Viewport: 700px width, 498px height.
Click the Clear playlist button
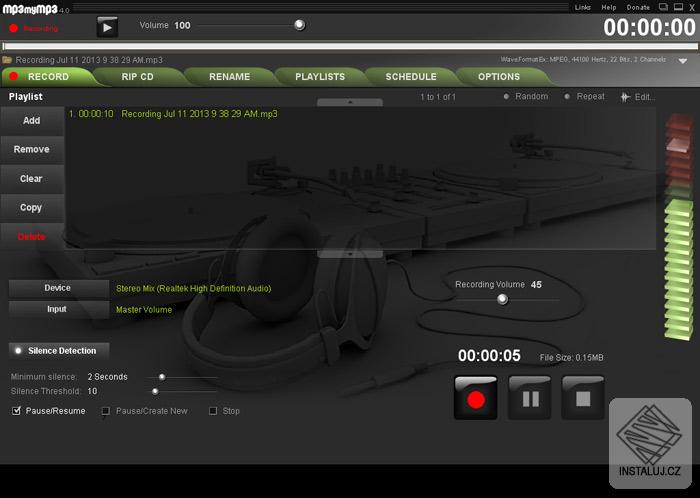[32, 178]
